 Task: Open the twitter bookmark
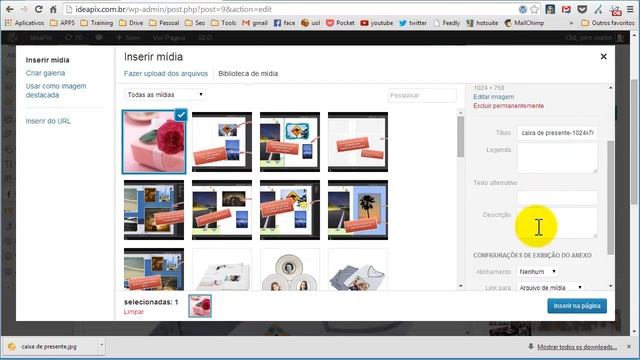coord(413,23)
